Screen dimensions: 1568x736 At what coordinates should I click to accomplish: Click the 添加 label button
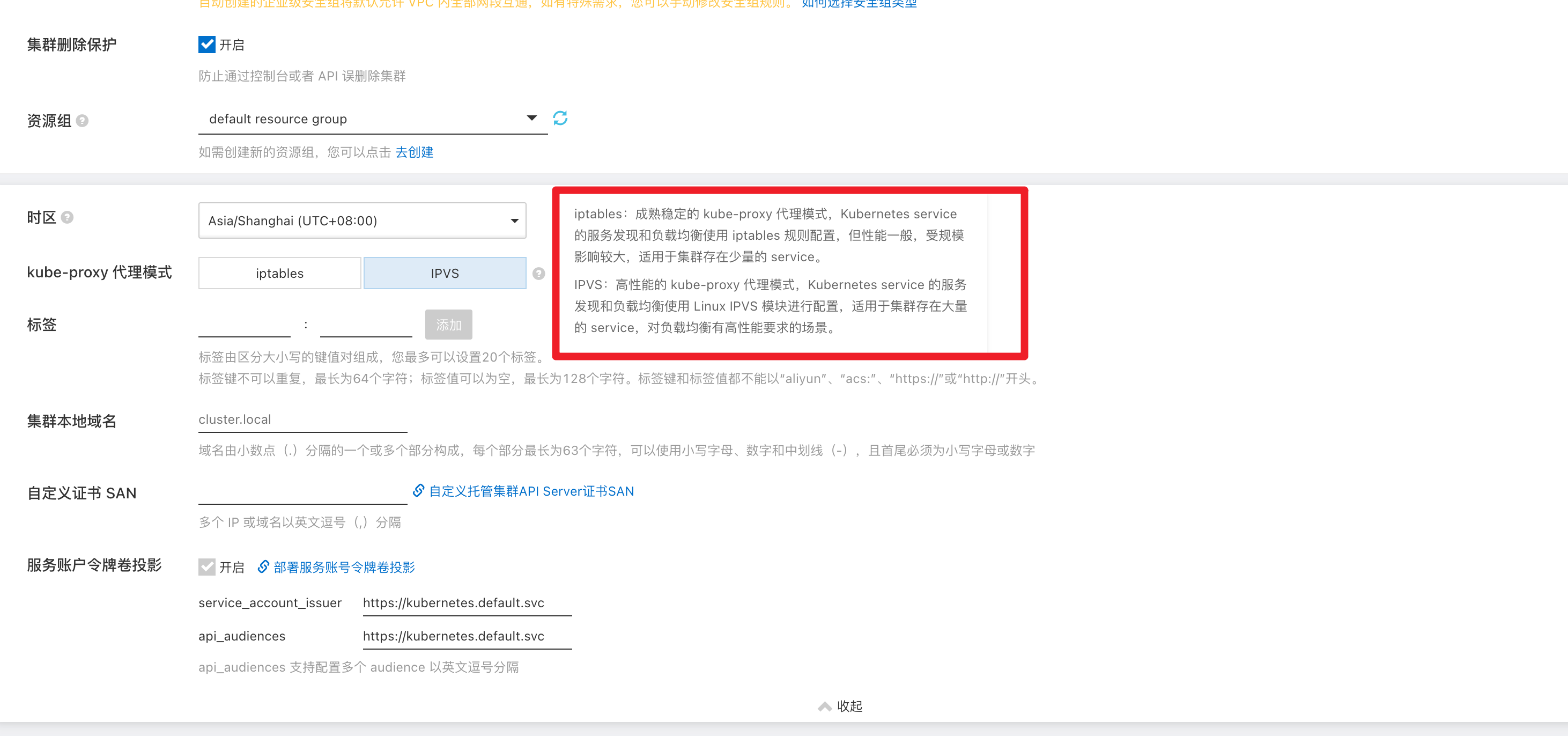[x=448, y=325]
